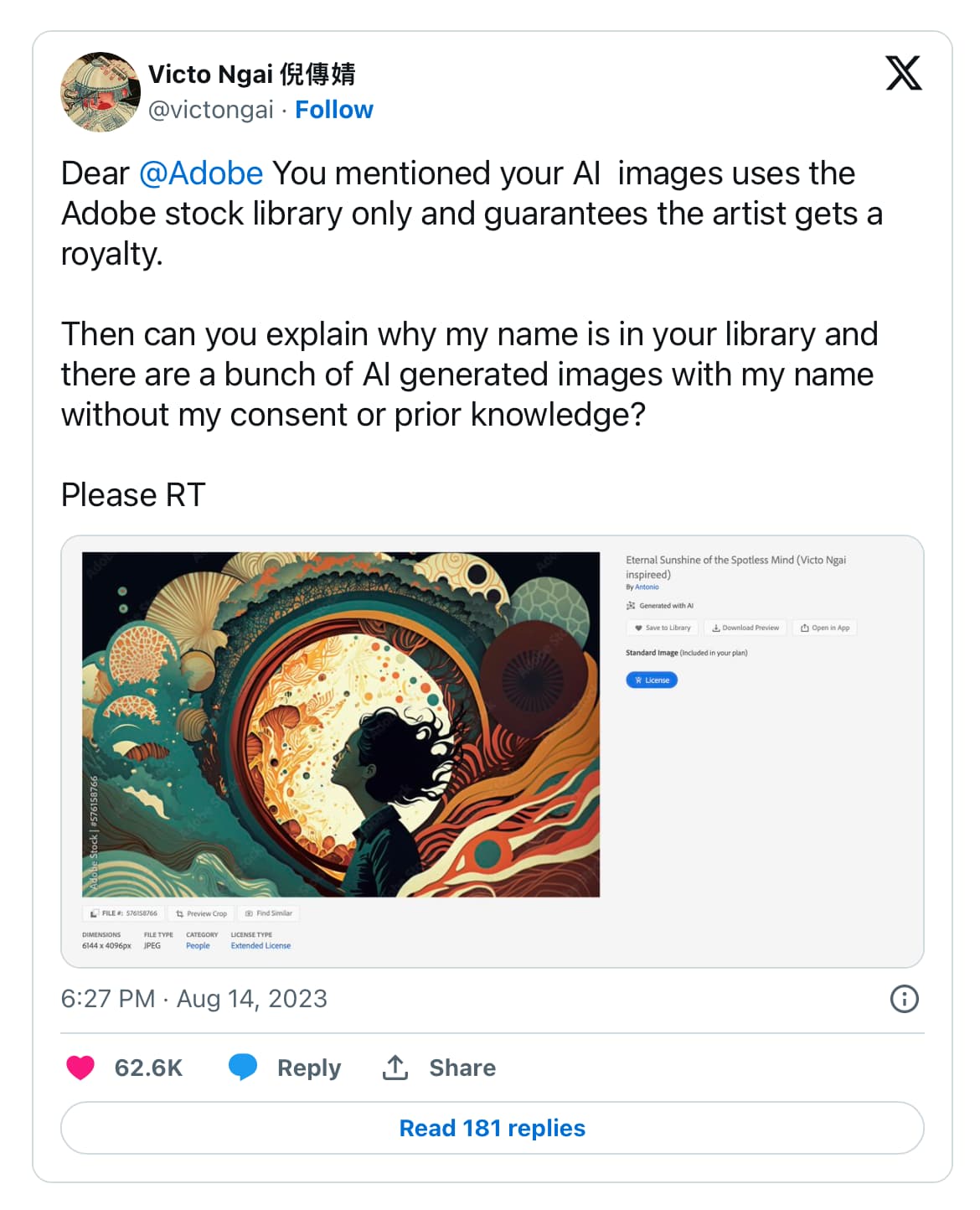Open the 6:27 PM Aug 14, 2023 timestamp

[x=194, y=999]
